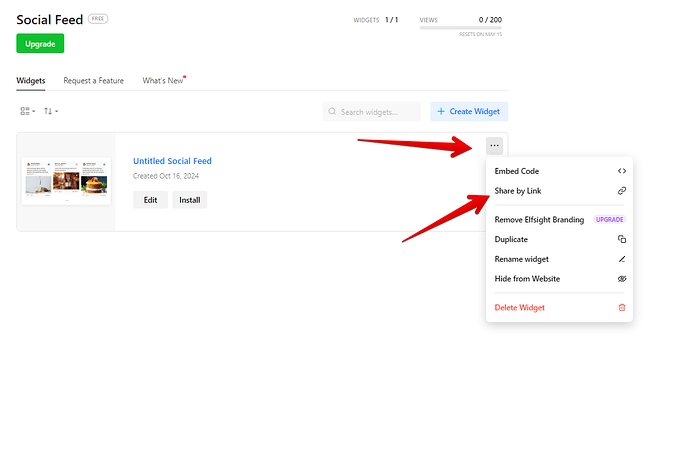Click the plus icon in Create Widget

(x=441, y=112)
